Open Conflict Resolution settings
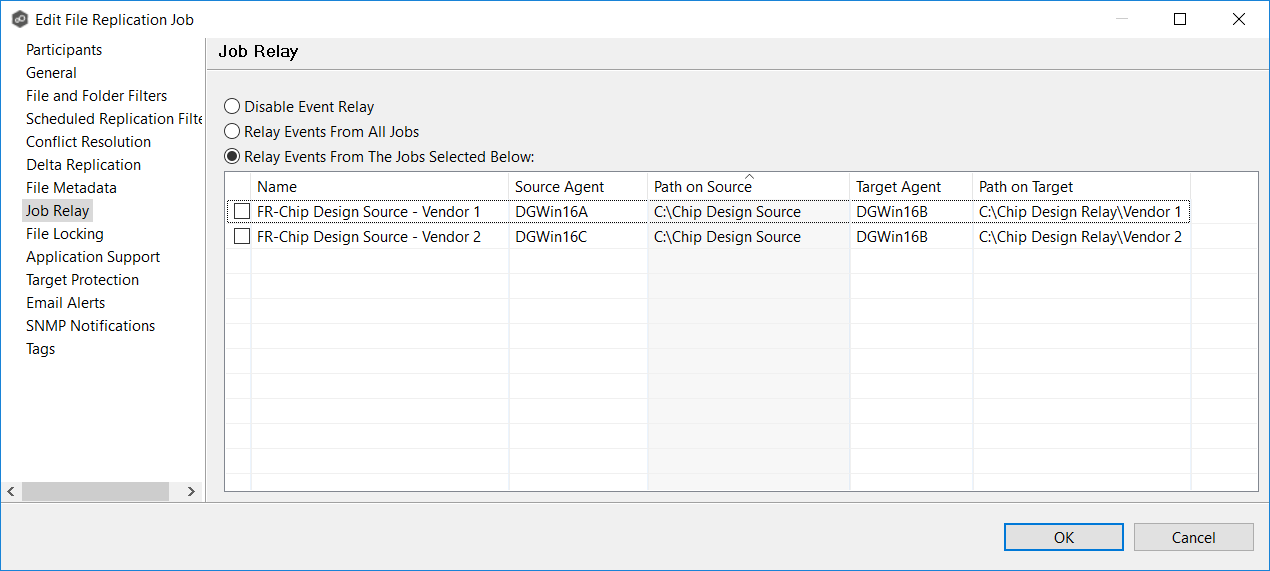Viewport: 1270px width, 571px height. pyautogui.click(x=88, y=142)
